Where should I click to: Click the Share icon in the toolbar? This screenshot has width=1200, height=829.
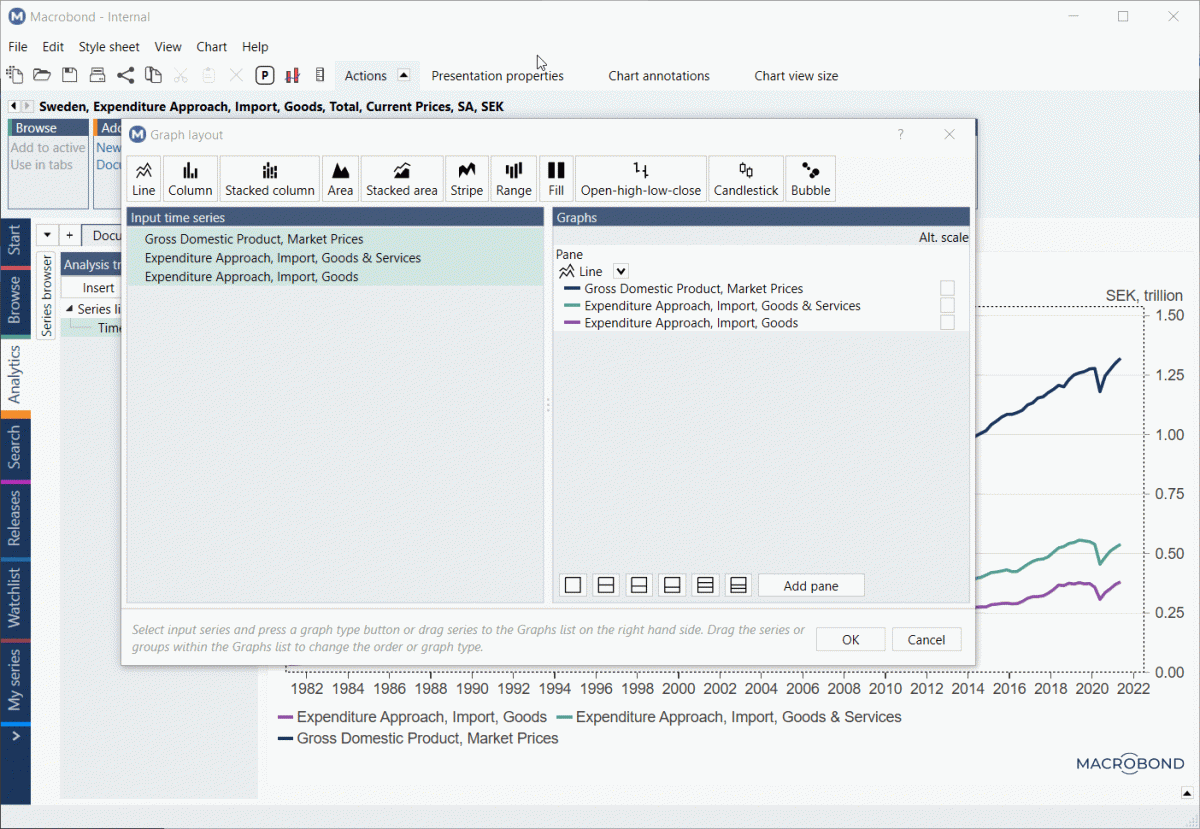[x=125, y=75]
